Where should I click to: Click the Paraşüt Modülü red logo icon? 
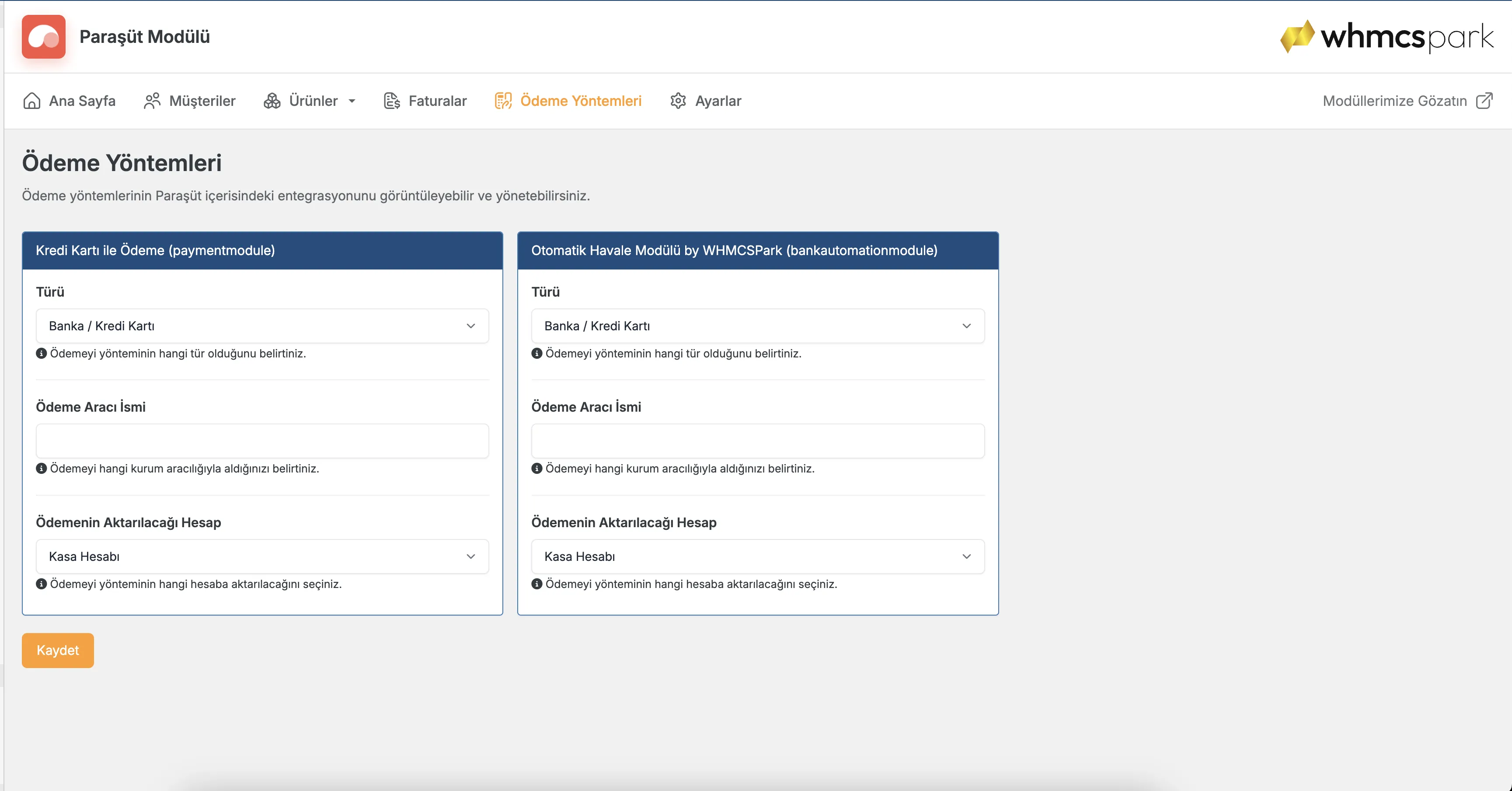pos(43,36)
